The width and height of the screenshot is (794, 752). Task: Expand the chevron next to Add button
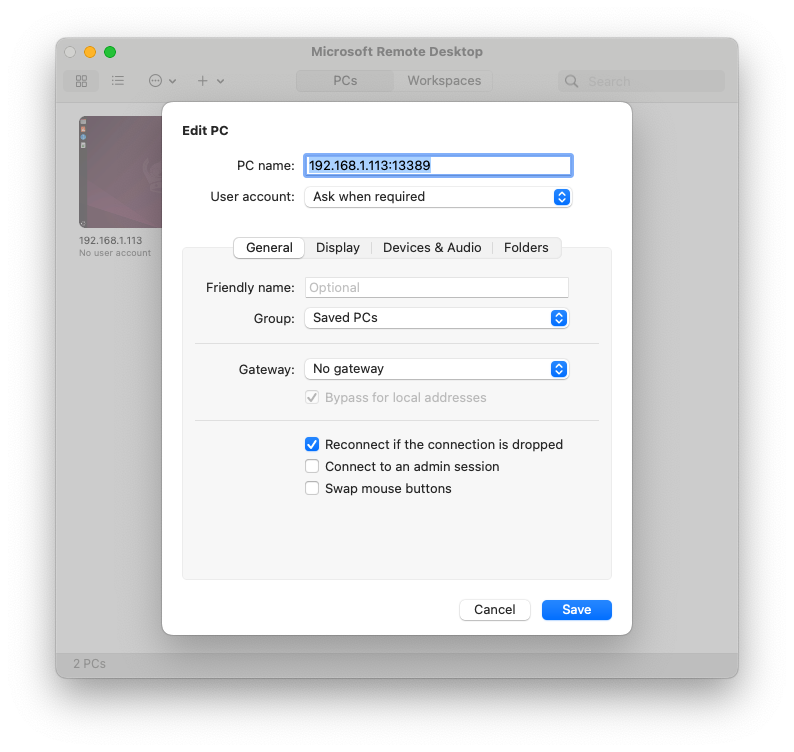click(220, 81)
